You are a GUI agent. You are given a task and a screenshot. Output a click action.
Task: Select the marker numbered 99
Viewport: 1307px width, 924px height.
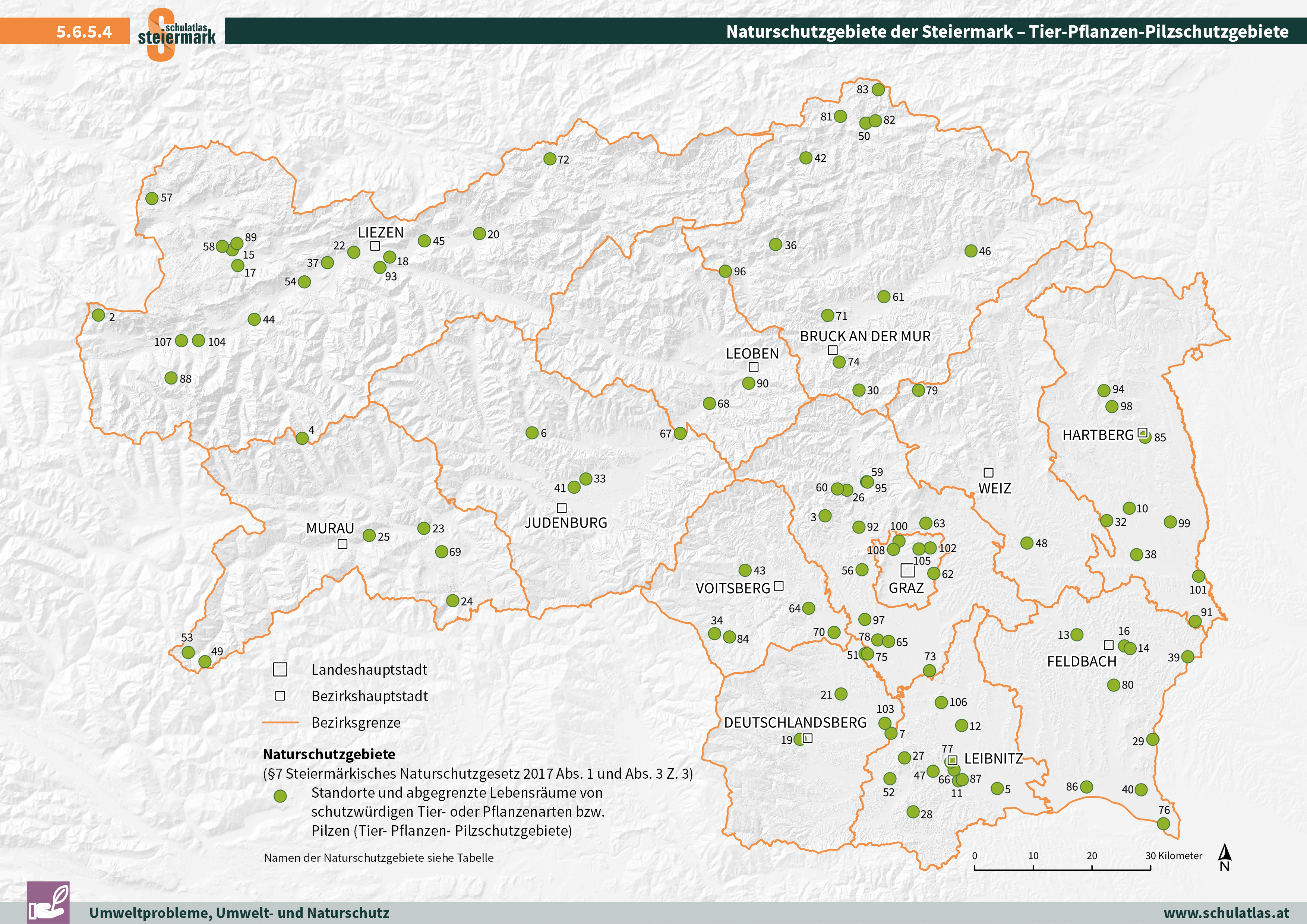click(x=1170, y=522)
